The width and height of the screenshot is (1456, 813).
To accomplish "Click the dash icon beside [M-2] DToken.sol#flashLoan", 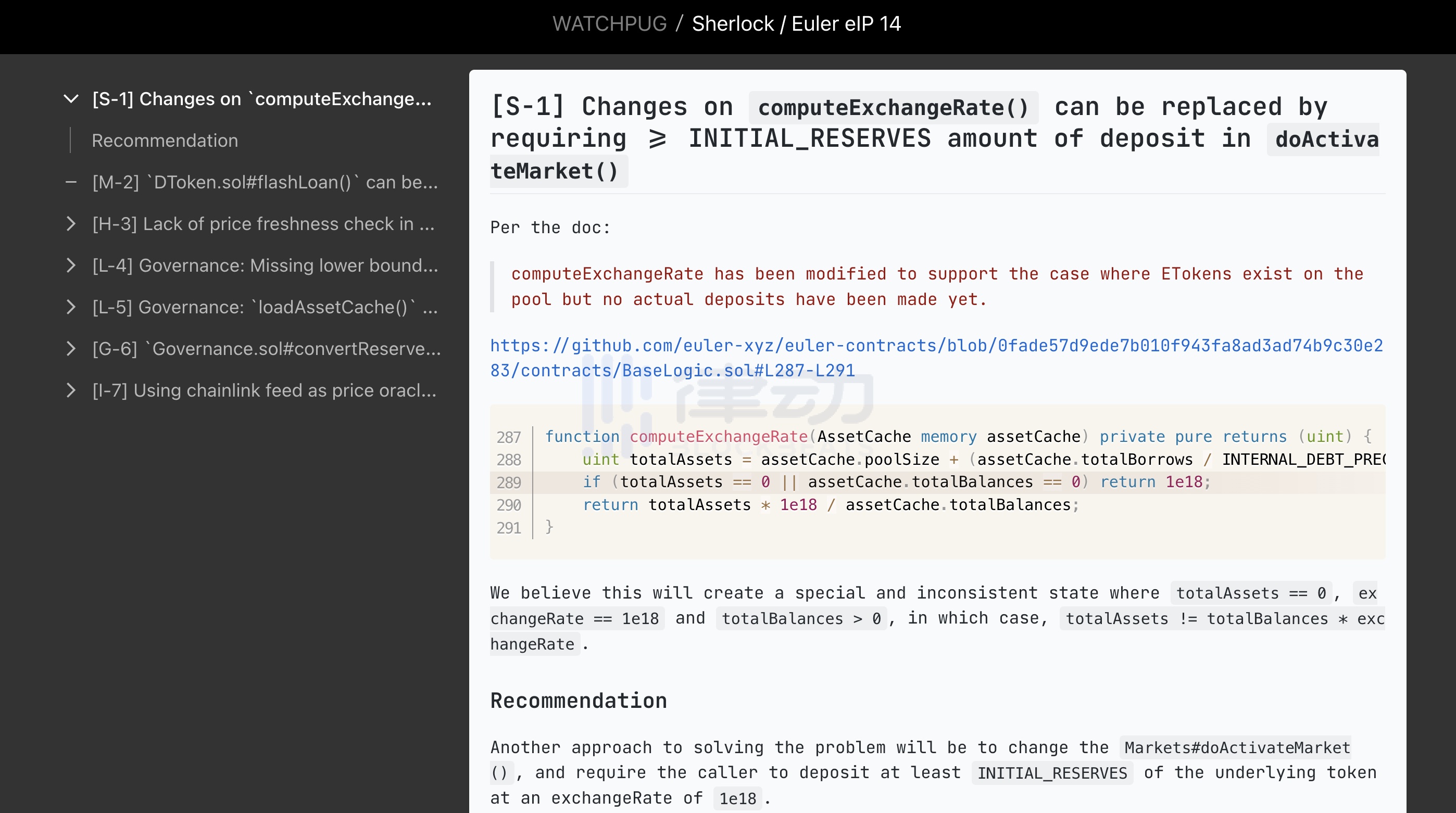I will pyautogui.click(x=71, y=182).
